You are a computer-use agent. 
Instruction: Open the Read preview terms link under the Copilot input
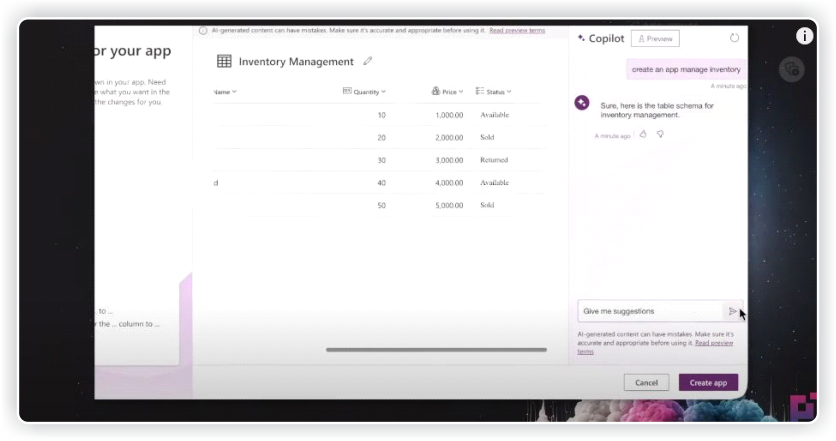714,343
